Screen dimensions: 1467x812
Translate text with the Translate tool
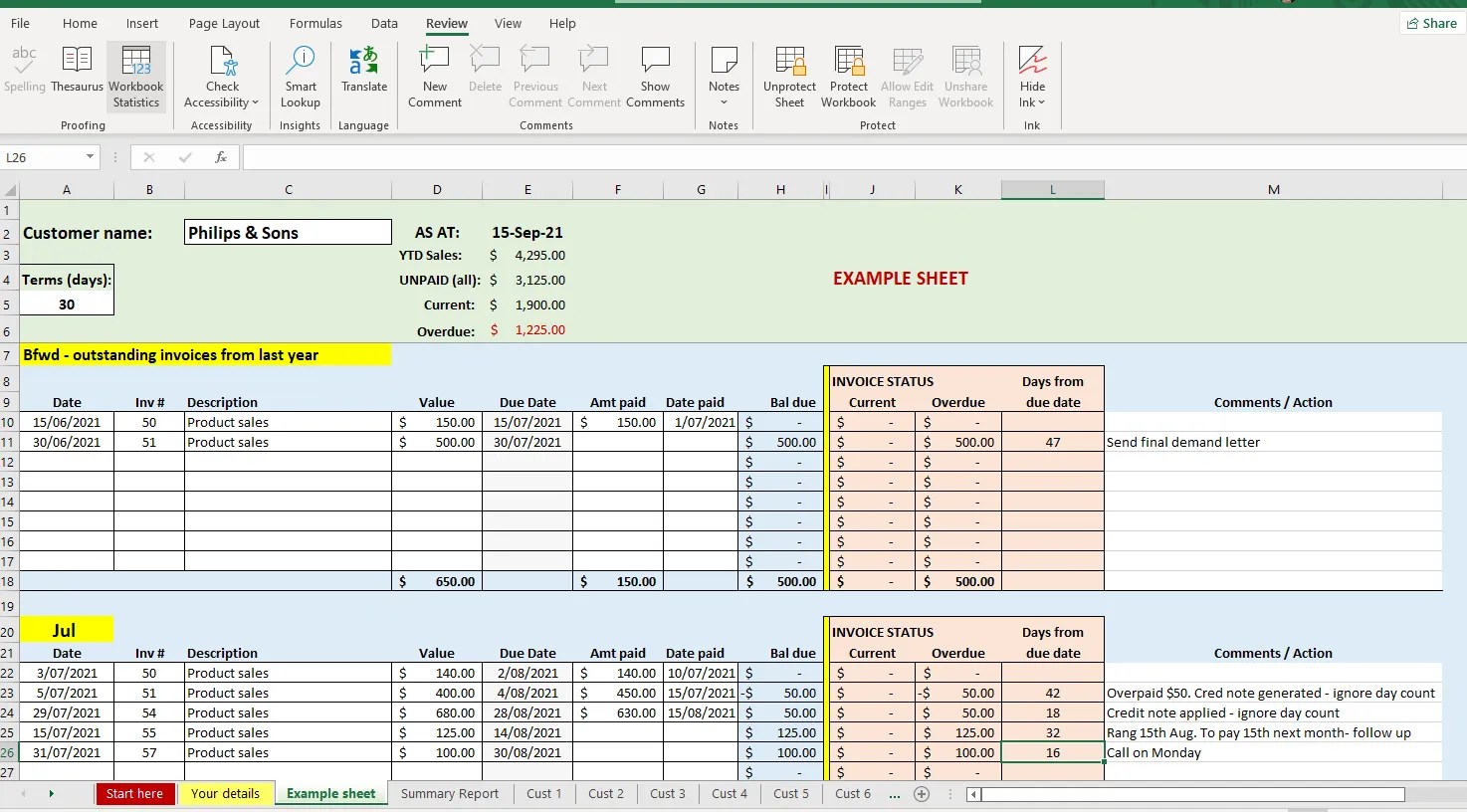click(x=363, y=70)
